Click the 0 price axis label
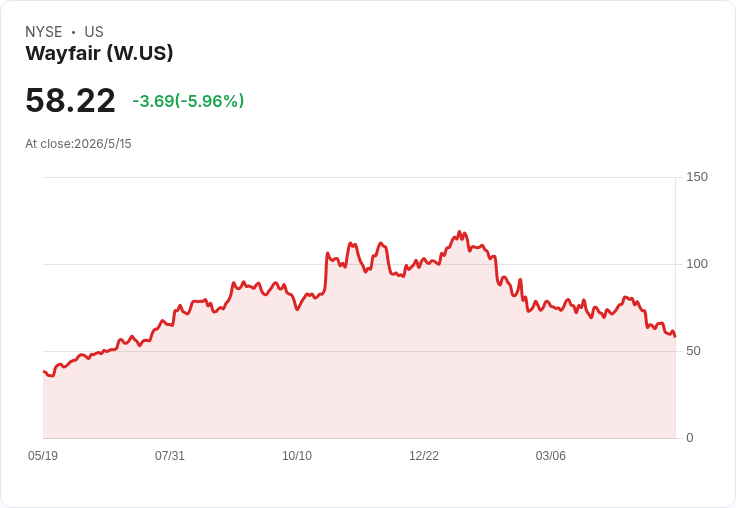The width and height of the screenshot is (736, 508). pyautogui.click(x=690, y=438)
